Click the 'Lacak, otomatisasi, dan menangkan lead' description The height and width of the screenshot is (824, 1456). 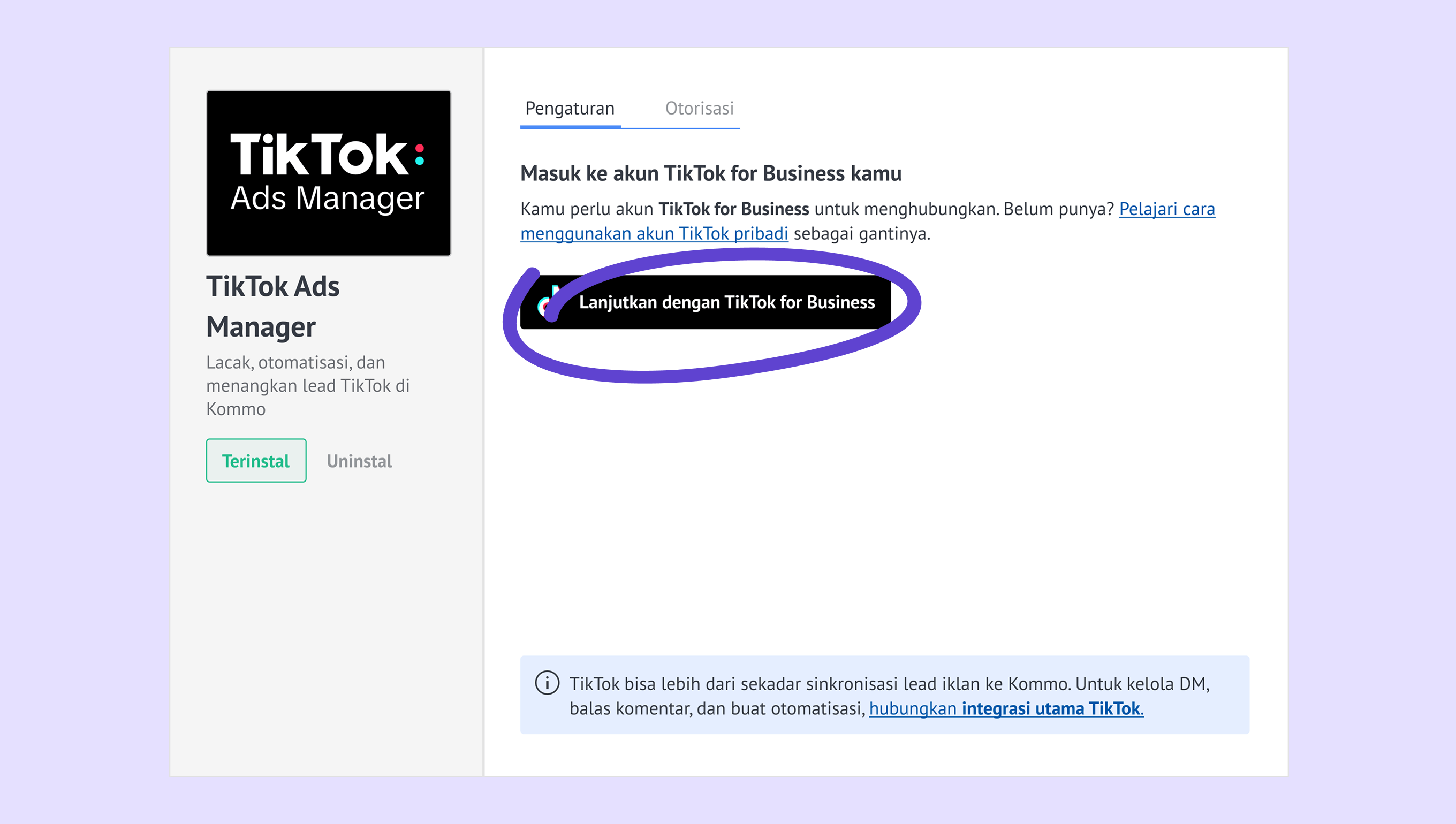[307, 385]
